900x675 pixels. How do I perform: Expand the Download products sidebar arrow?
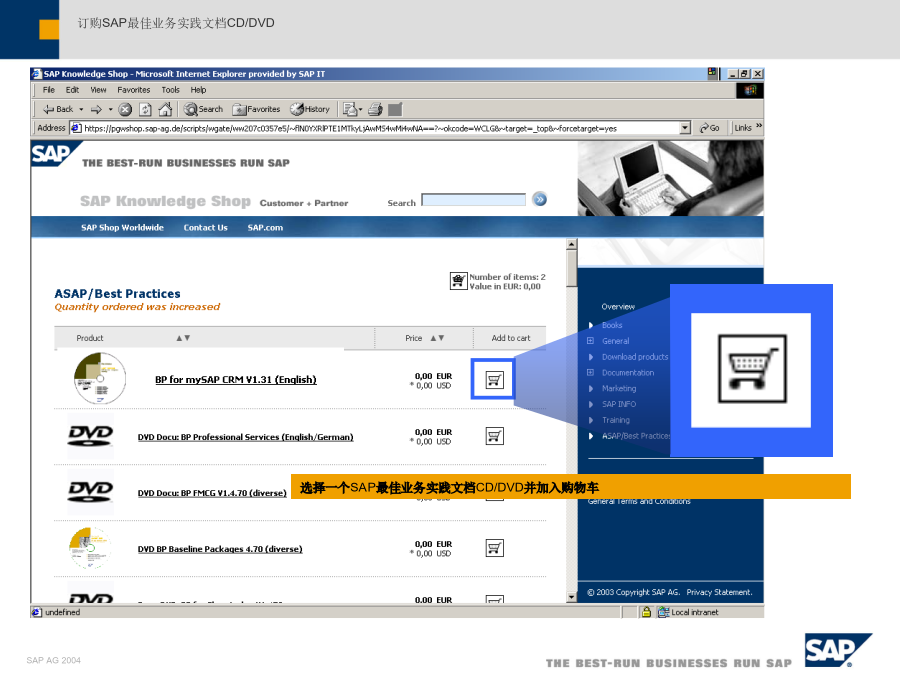(x=591, y=357)
